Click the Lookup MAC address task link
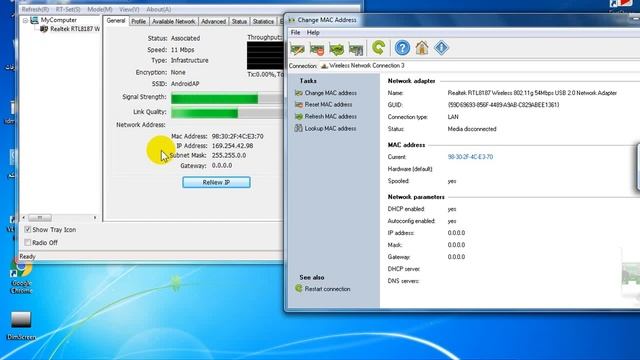This screenshot has height=360, width=640. pos(330,129)
